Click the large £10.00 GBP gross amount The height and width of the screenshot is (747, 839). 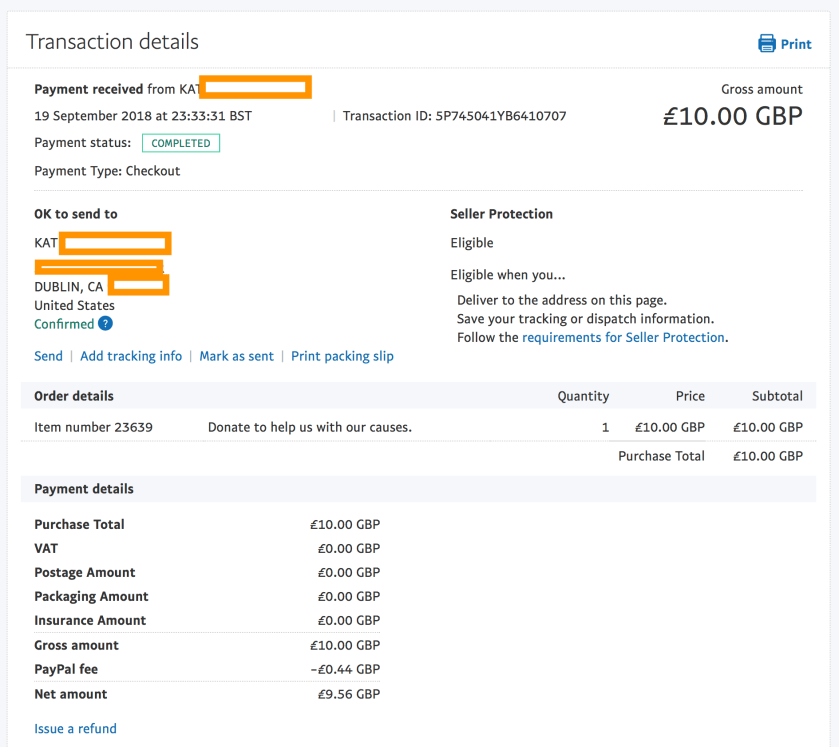coord(732,116)
